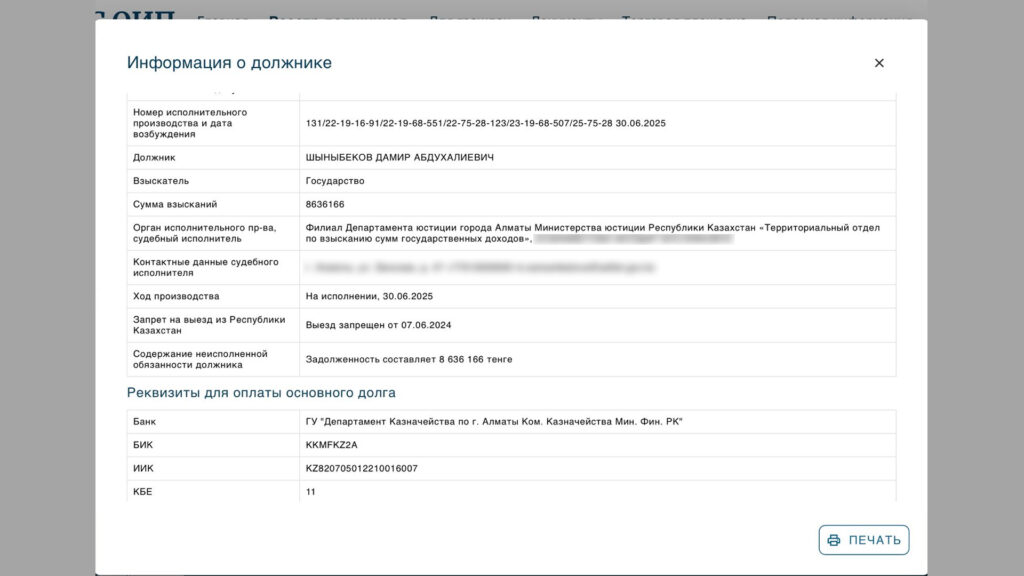
Task: Click 'Реквизиты для оплаты основного долга' heading
Action: [x=261, y=393]
